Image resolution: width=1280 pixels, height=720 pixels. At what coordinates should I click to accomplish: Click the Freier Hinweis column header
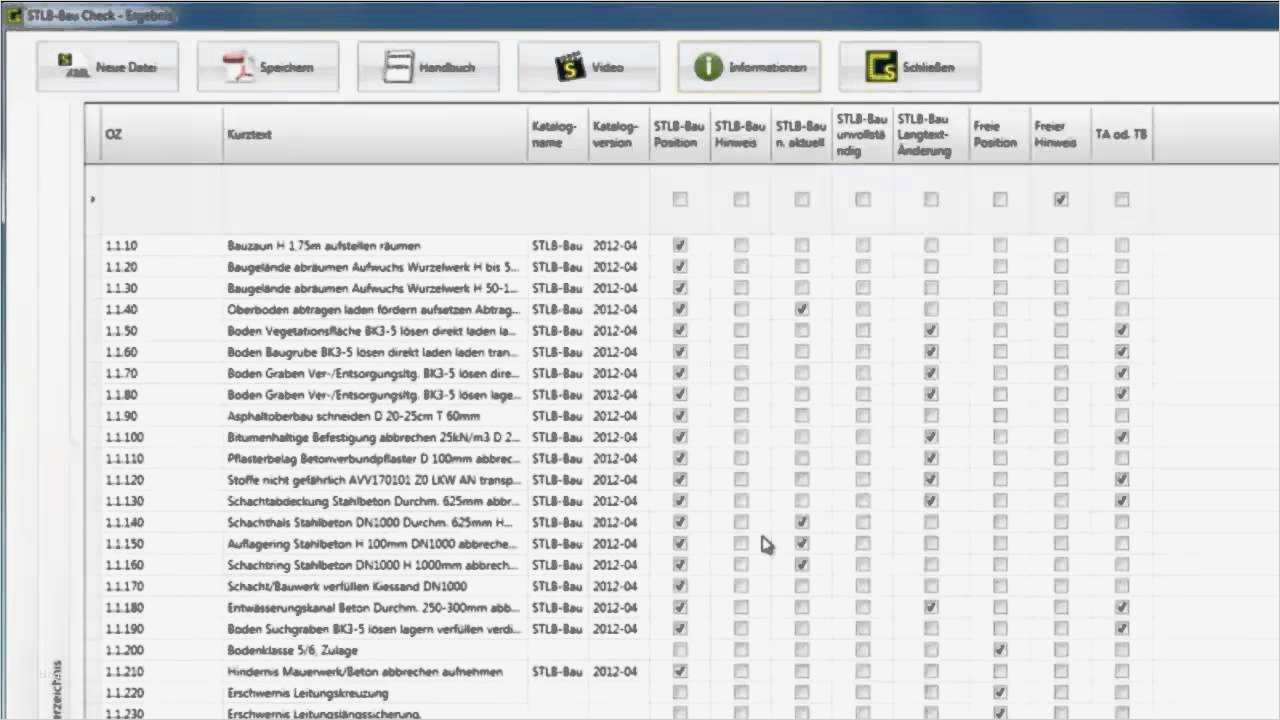1061,134
